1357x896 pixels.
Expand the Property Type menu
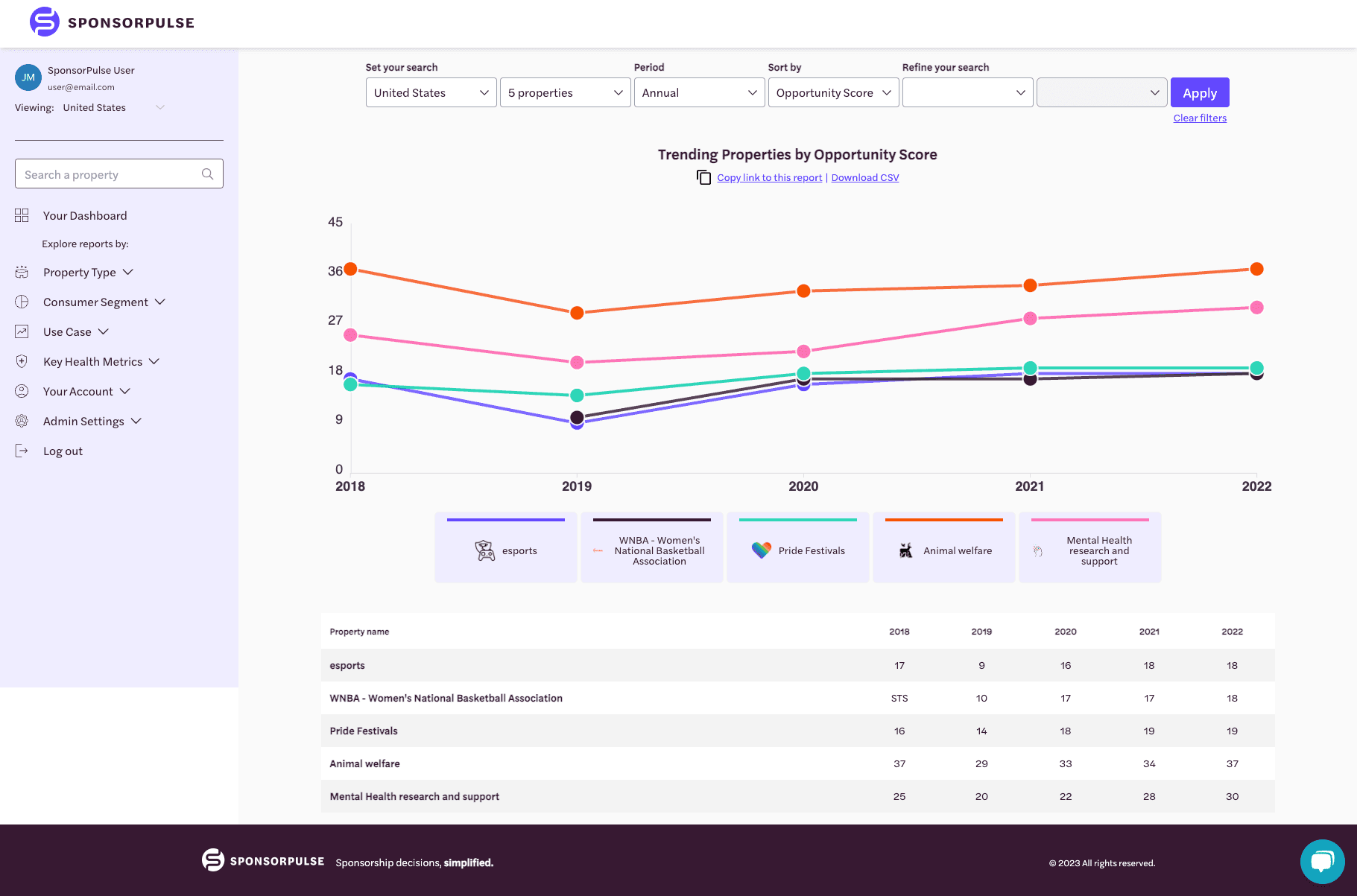pyautogui.click(x=88, y=273)
